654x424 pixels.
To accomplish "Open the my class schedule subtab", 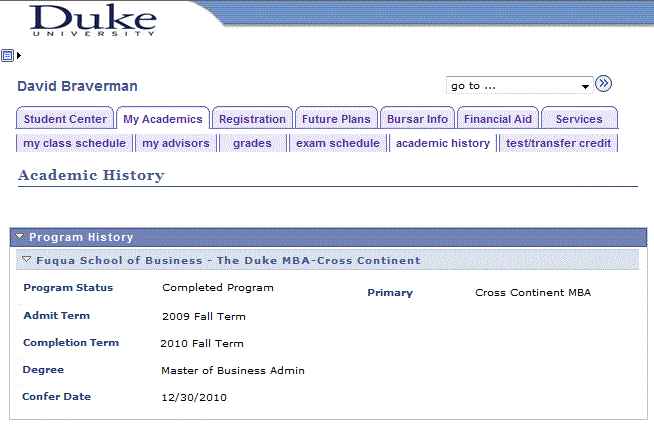I will (74, 143).
